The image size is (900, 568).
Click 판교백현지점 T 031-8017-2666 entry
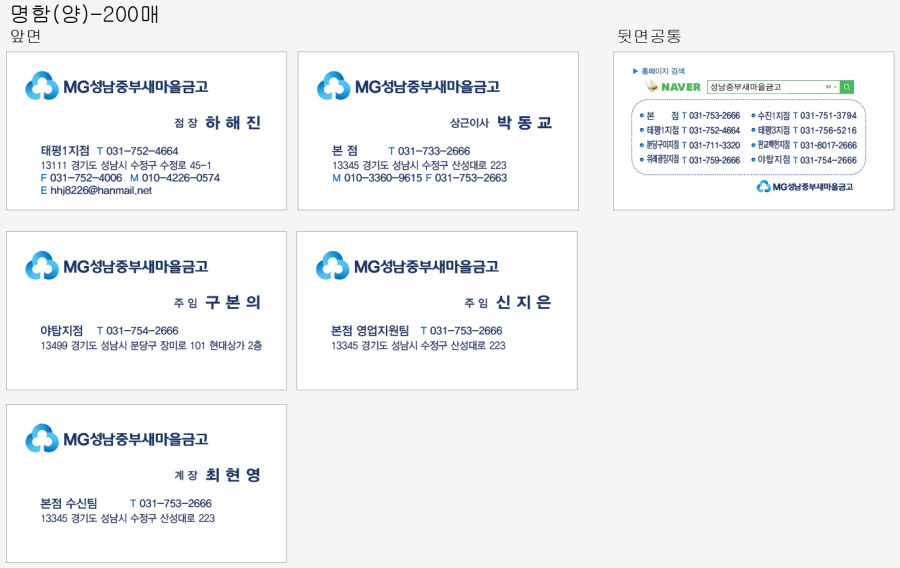[804, 145]
